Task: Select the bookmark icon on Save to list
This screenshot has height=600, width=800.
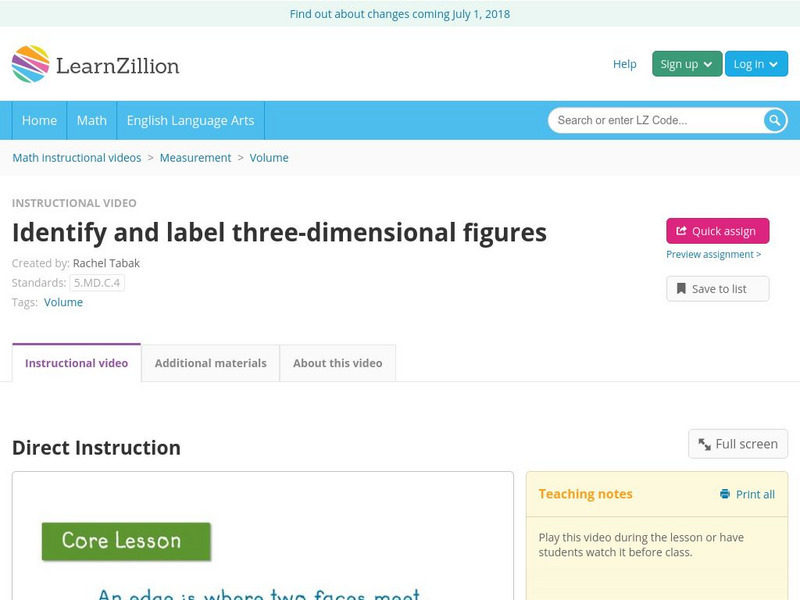Action: click(681, 288)
